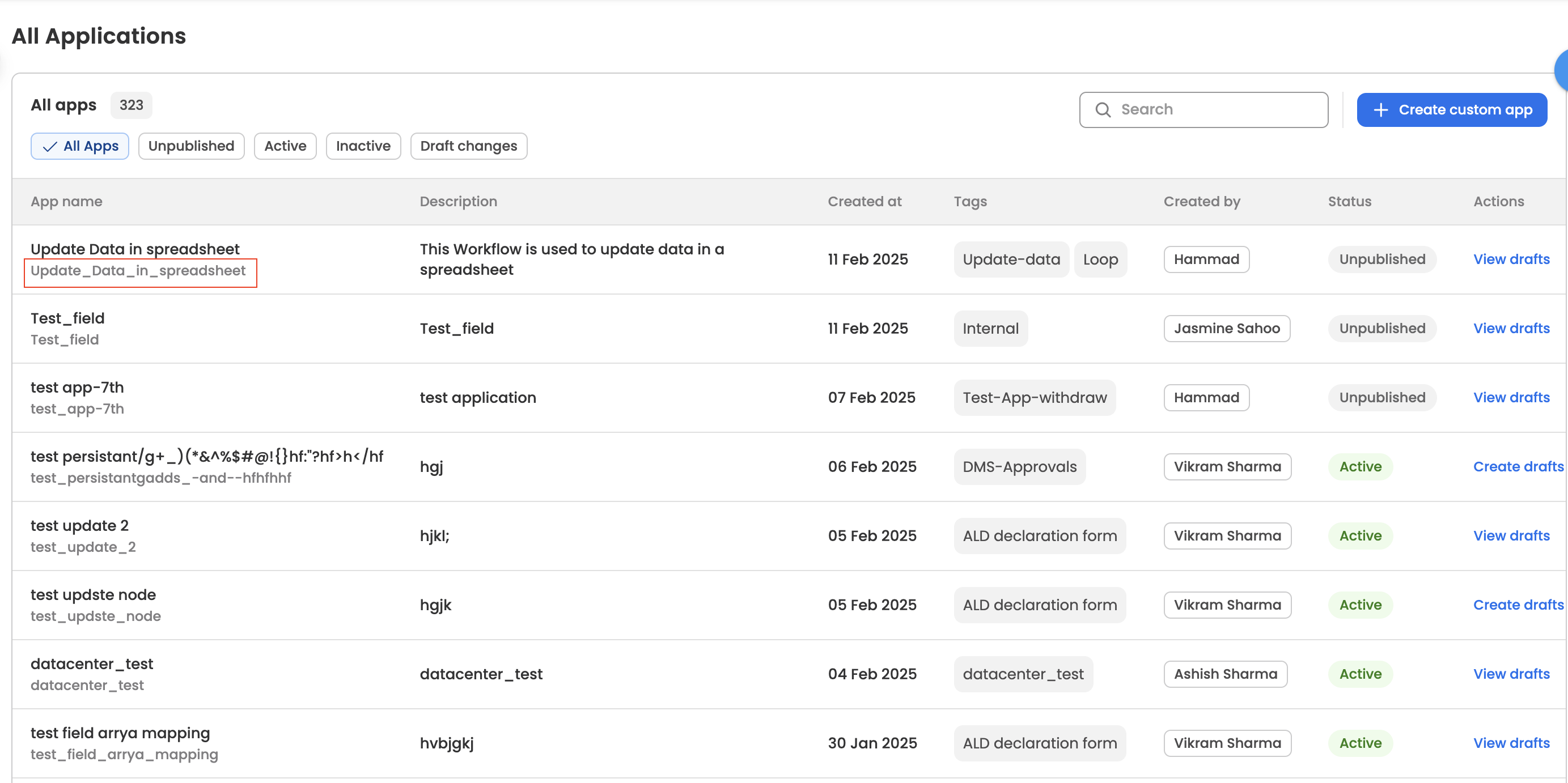Click the Jasmine Sahoo creator badge

1226,329
